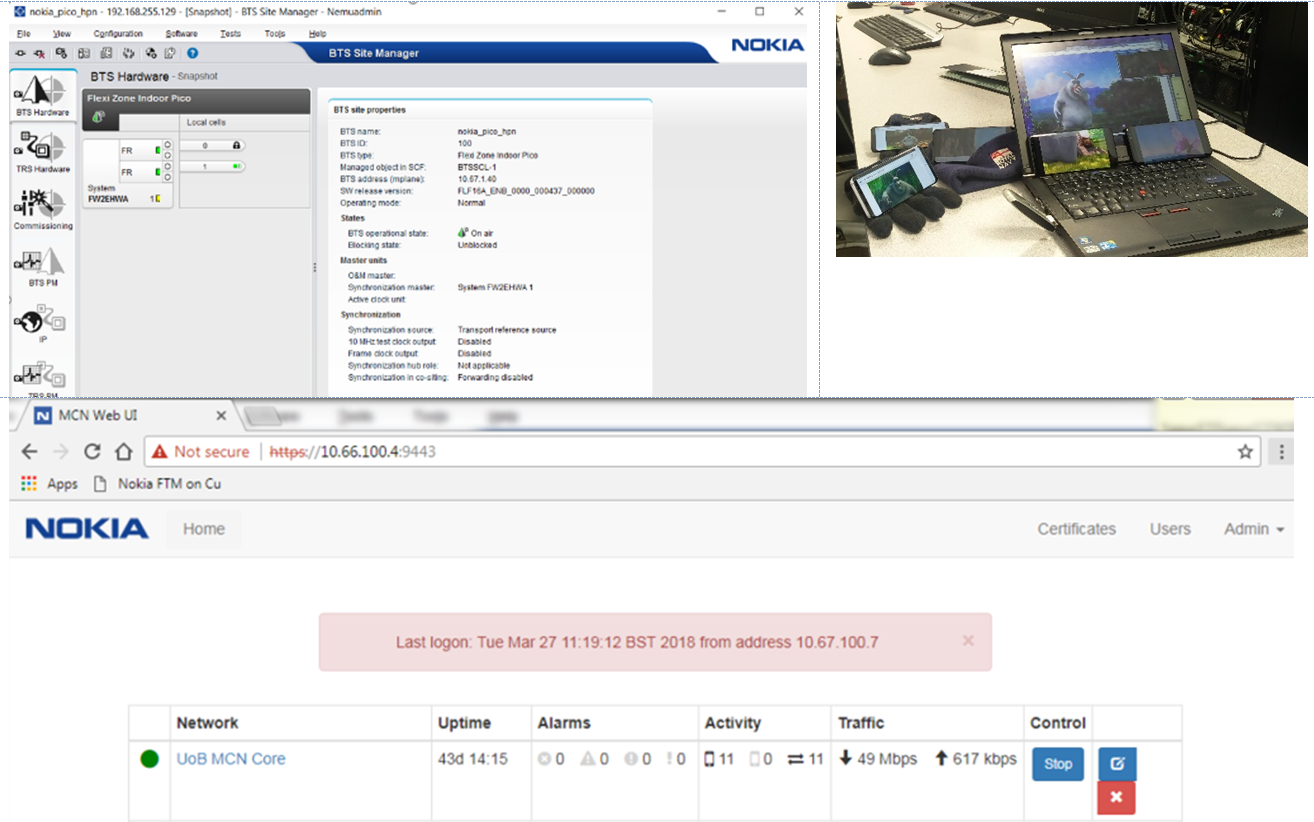Click the BTS Site Manager title bar app icon
Screen dimensions: 1314x822
[x=20, y=12]
